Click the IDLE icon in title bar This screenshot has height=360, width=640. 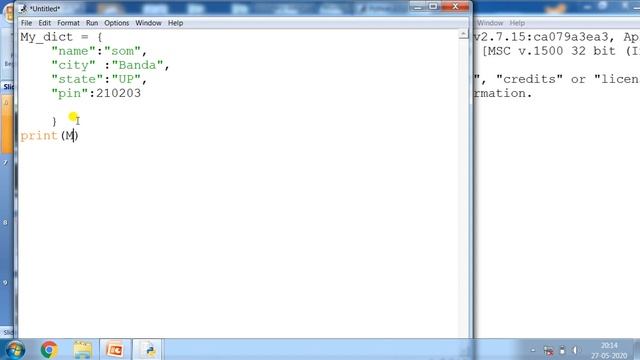point(24,8)
